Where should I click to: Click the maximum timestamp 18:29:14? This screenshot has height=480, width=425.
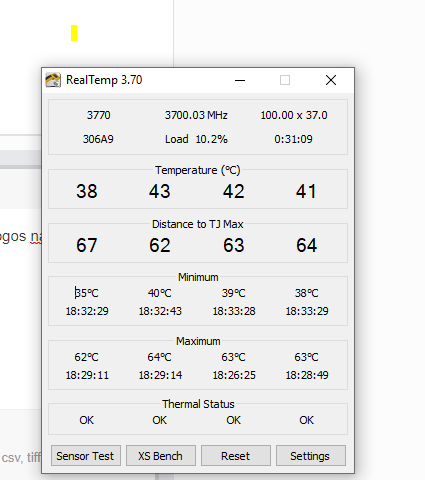[160, 375]
